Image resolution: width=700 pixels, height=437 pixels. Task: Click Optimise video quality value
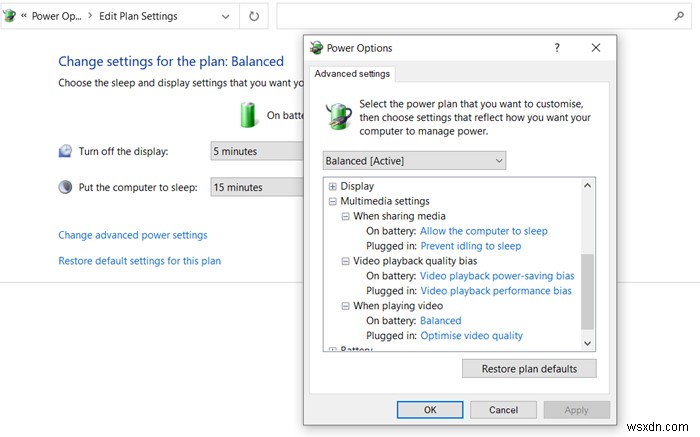(471, 336)
